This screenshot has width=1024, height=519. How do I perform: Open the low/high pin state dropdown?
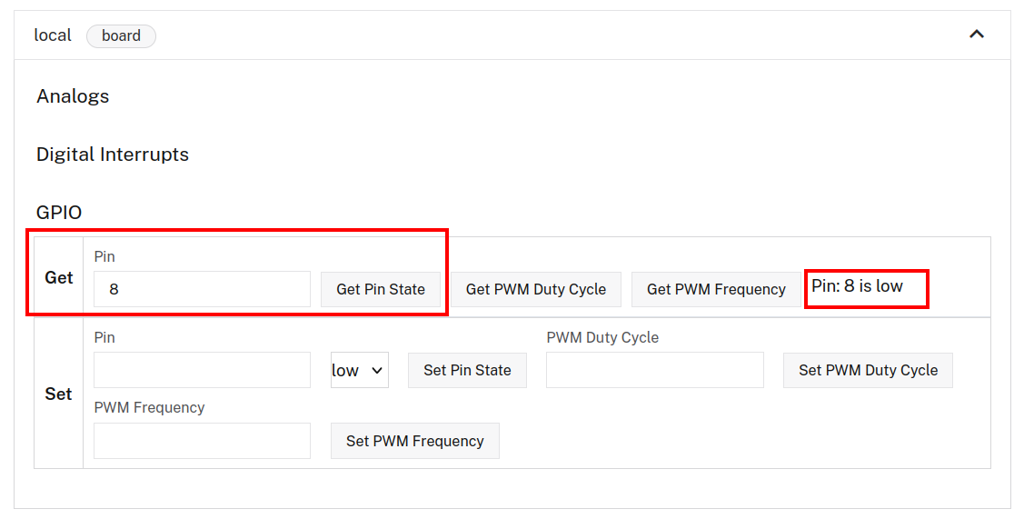click(359, 370)
